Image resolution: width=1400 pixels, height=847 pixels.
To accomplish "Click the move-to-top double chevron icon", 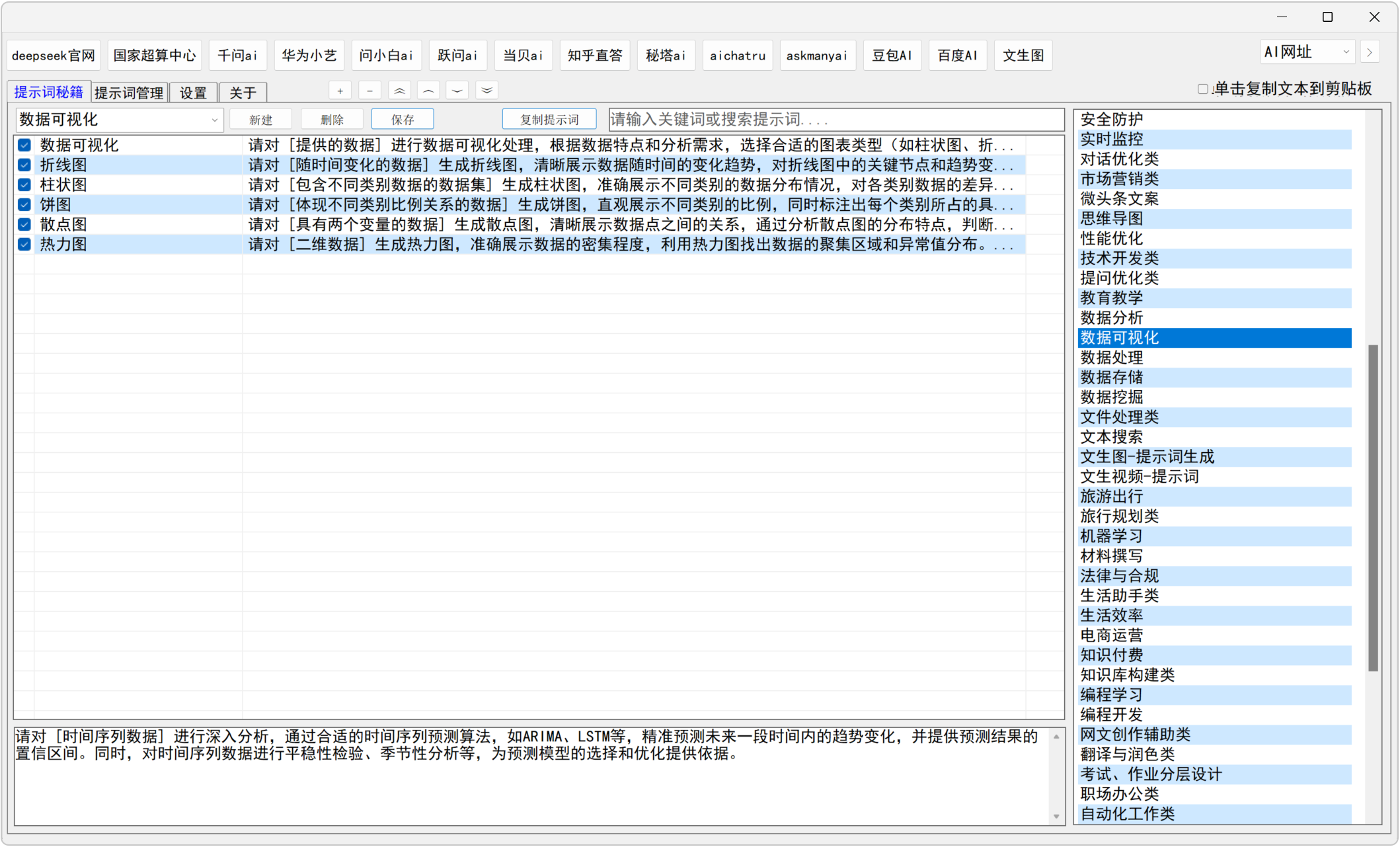I will click(x=399, y=91).
